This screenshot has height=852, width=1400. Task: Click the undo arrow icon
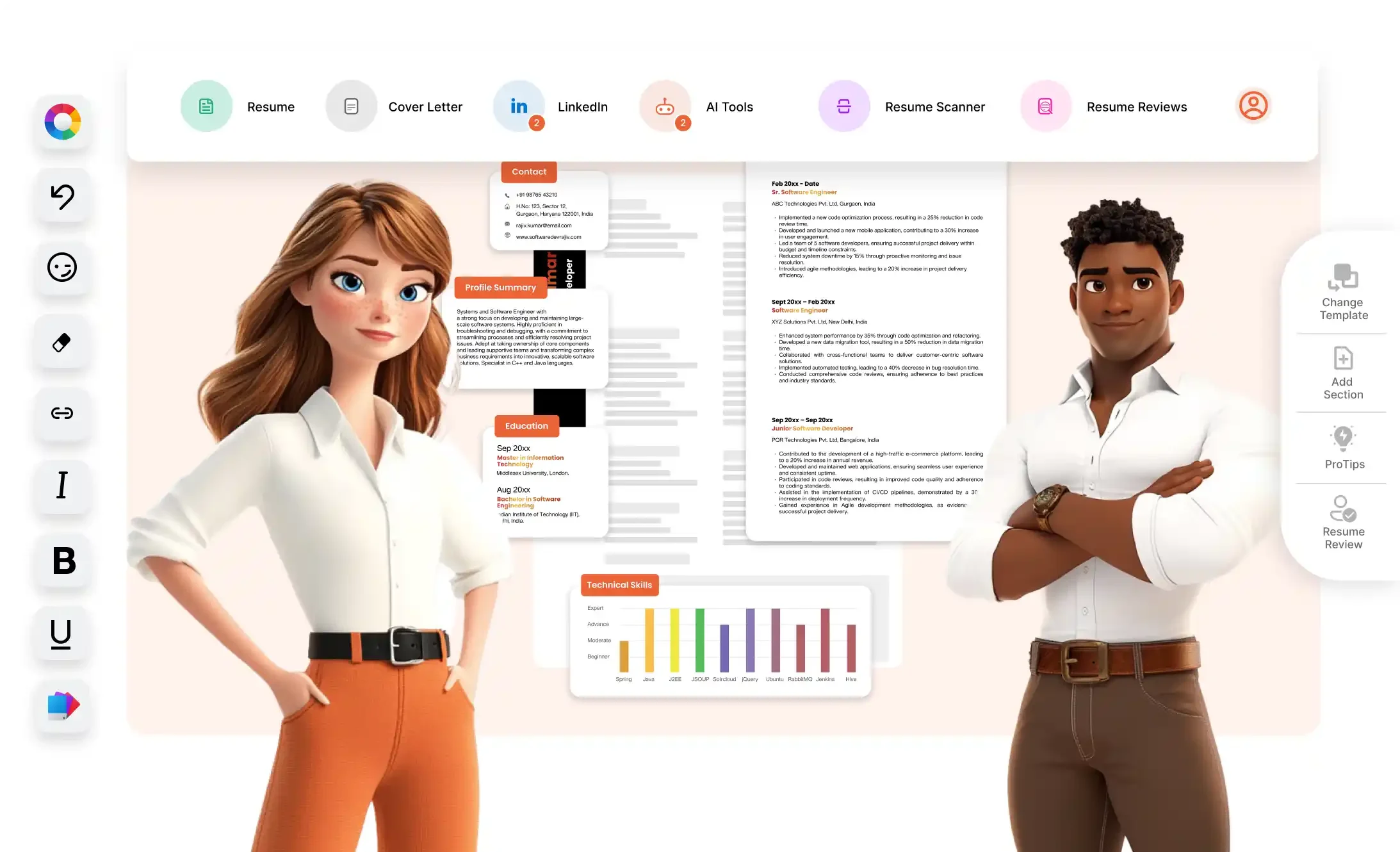pos(62,196)
